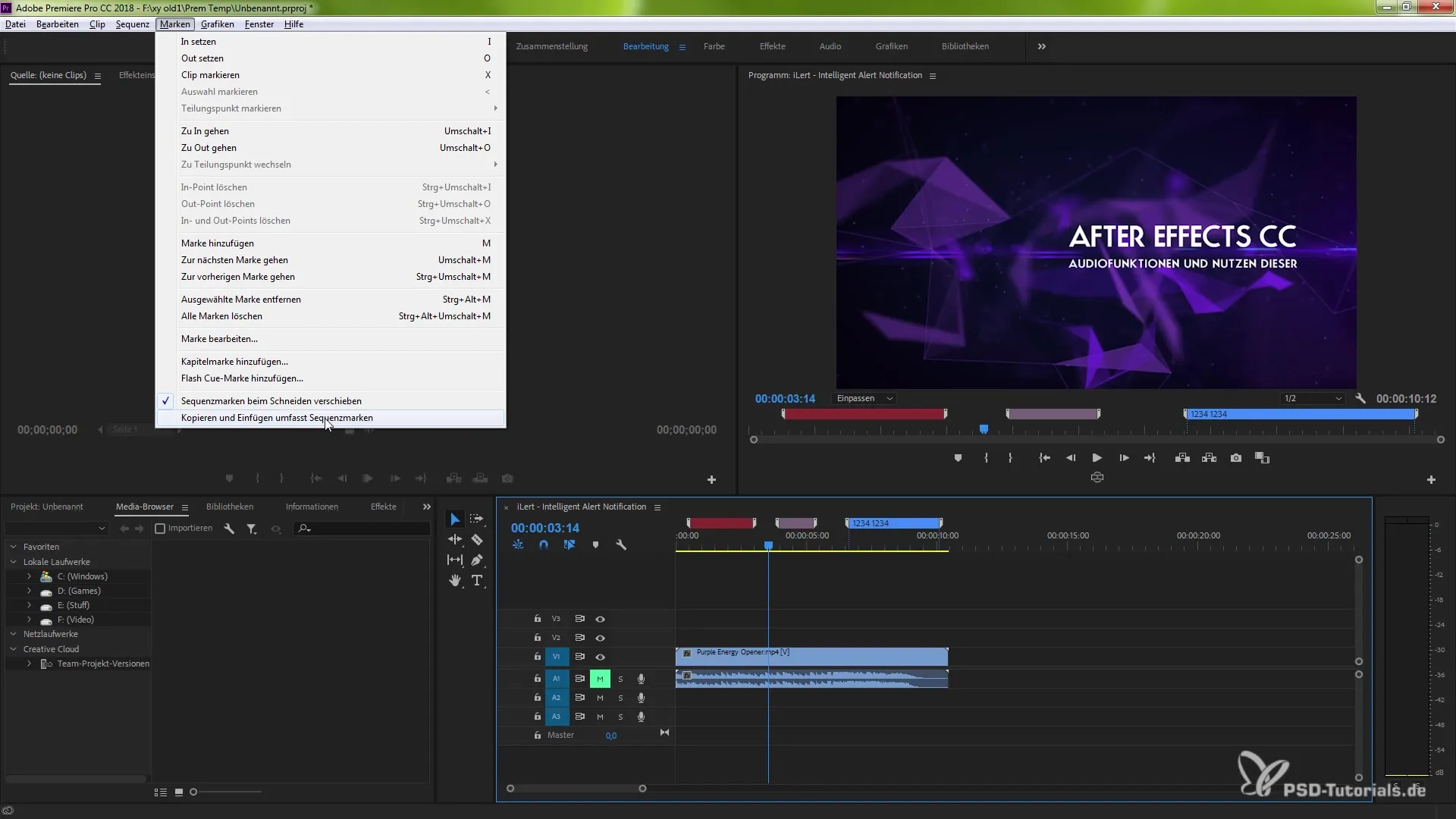Step forward one frame in Program monitor

(x=1124, y=458)
